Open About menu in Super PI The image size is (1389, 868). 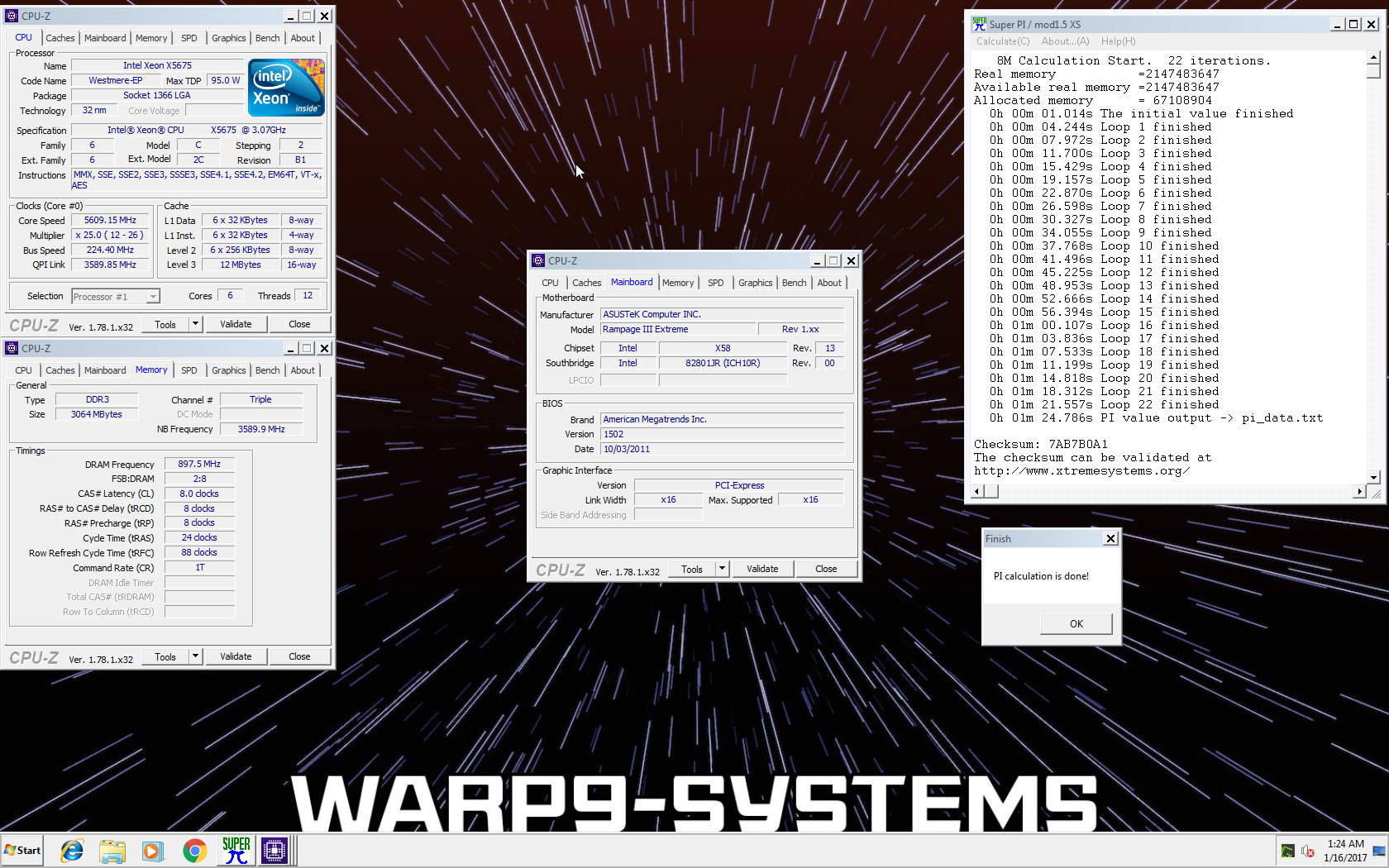coord(1065,41)
